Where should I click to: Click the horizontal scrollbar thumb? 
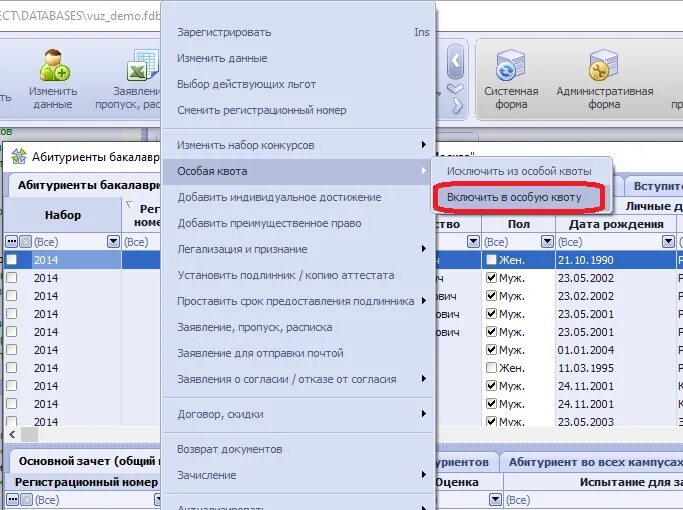[30, 434]
